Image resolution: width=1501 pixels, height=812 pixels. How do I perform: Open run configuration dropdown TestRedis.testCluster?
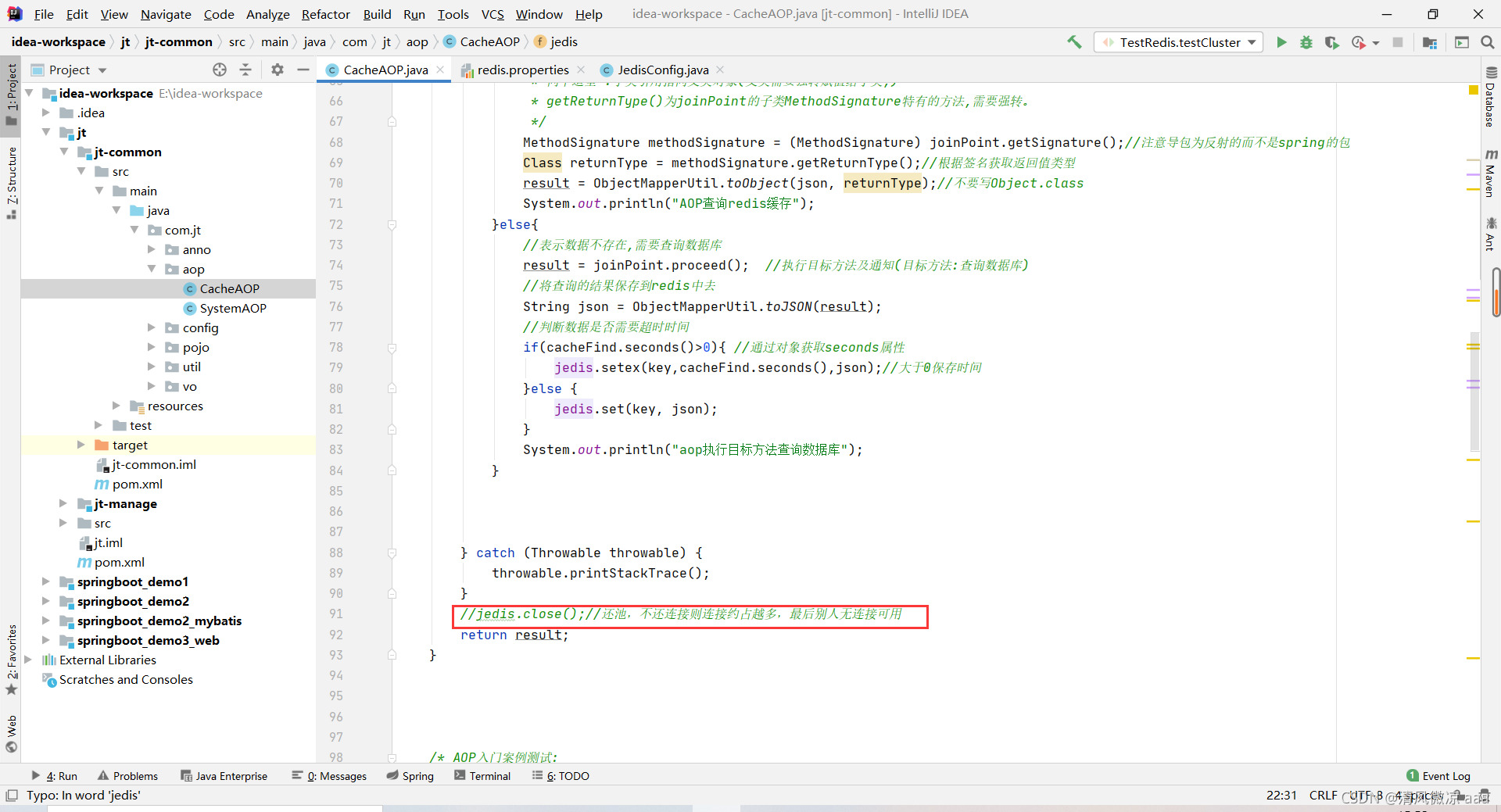1178,42
